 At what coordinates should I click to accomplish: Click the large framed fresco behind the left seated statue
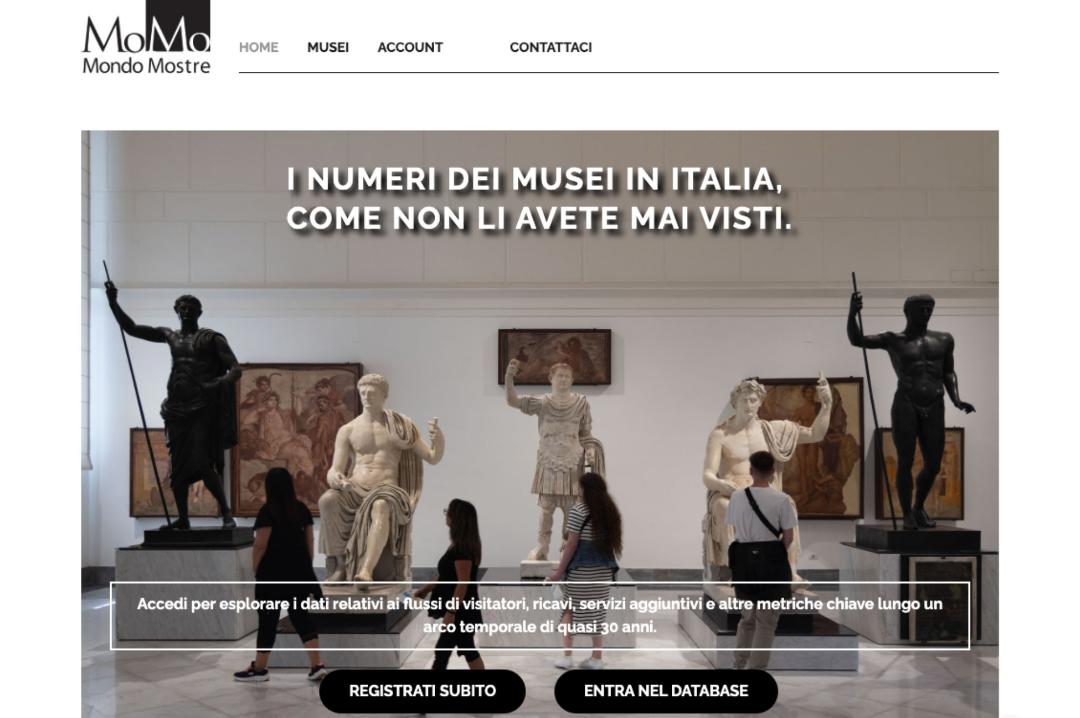(x=296, y=434)
